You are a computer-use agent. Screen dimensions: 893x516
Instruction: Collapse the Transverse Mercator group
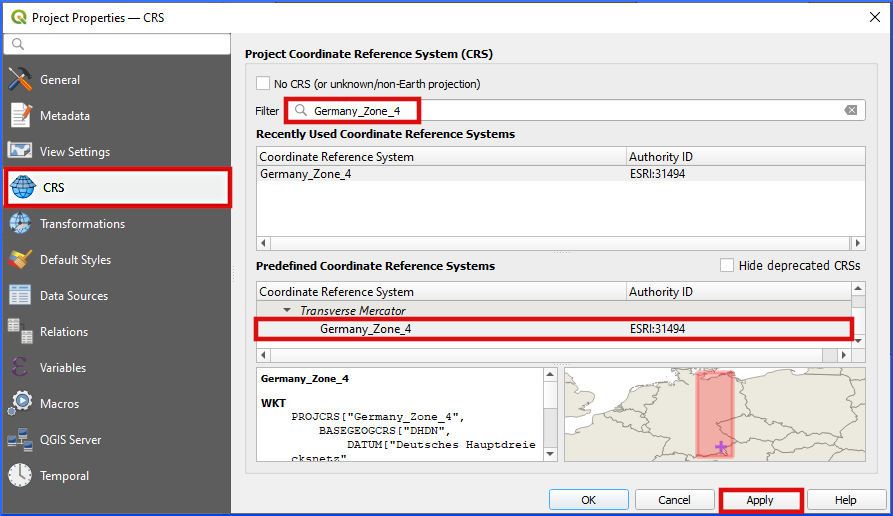(x=288, y=310)
